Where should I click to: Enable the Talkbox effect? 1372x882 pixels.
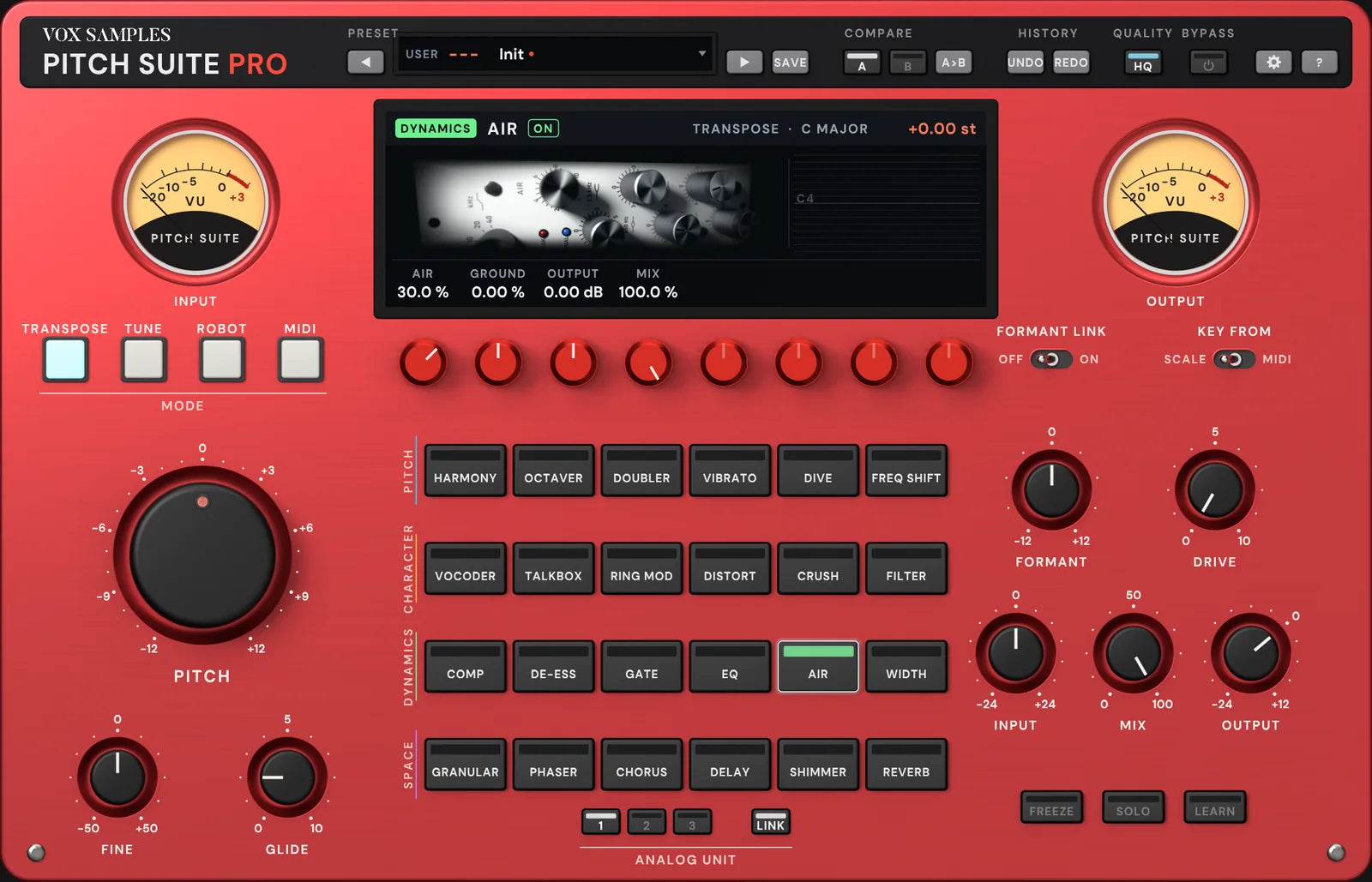click(x=553, y=567)
